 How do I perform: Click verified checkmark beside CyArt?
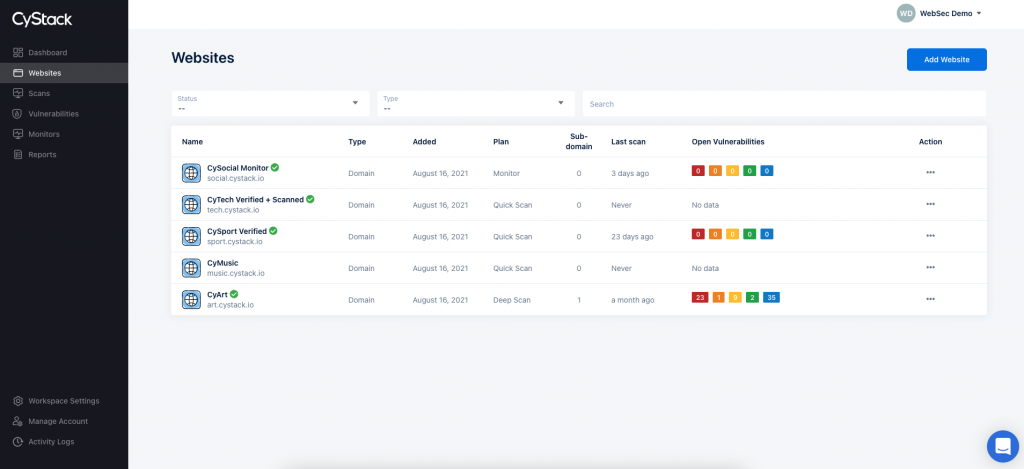[234, 294]
